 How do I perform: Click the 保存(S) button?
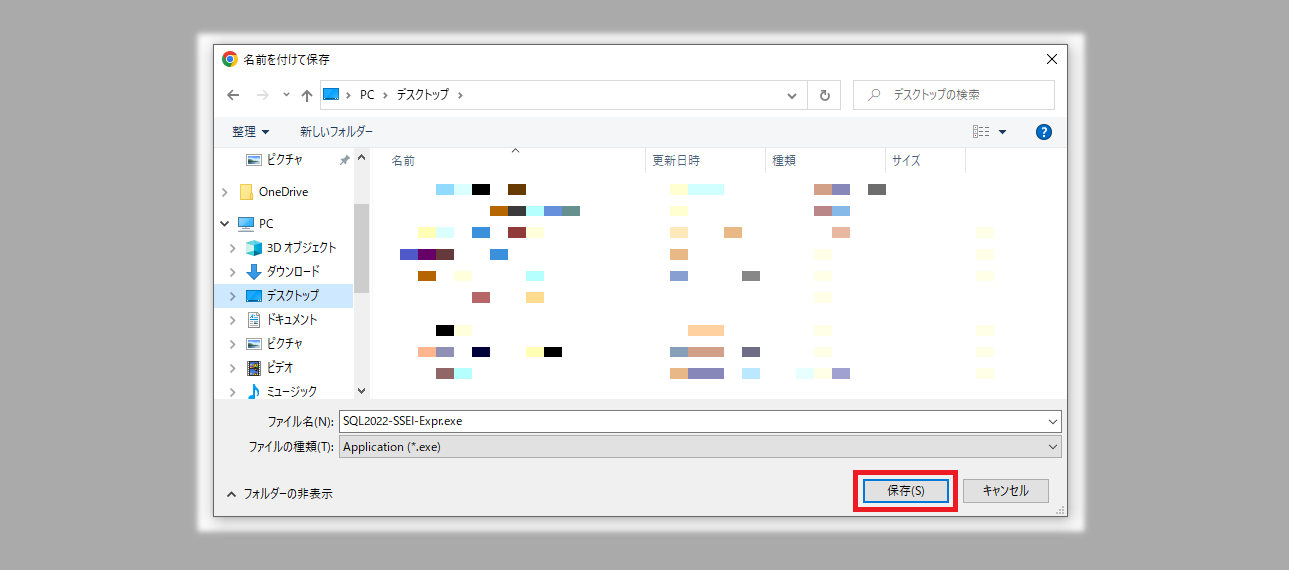pyautogui.click(x=906, y=491)
